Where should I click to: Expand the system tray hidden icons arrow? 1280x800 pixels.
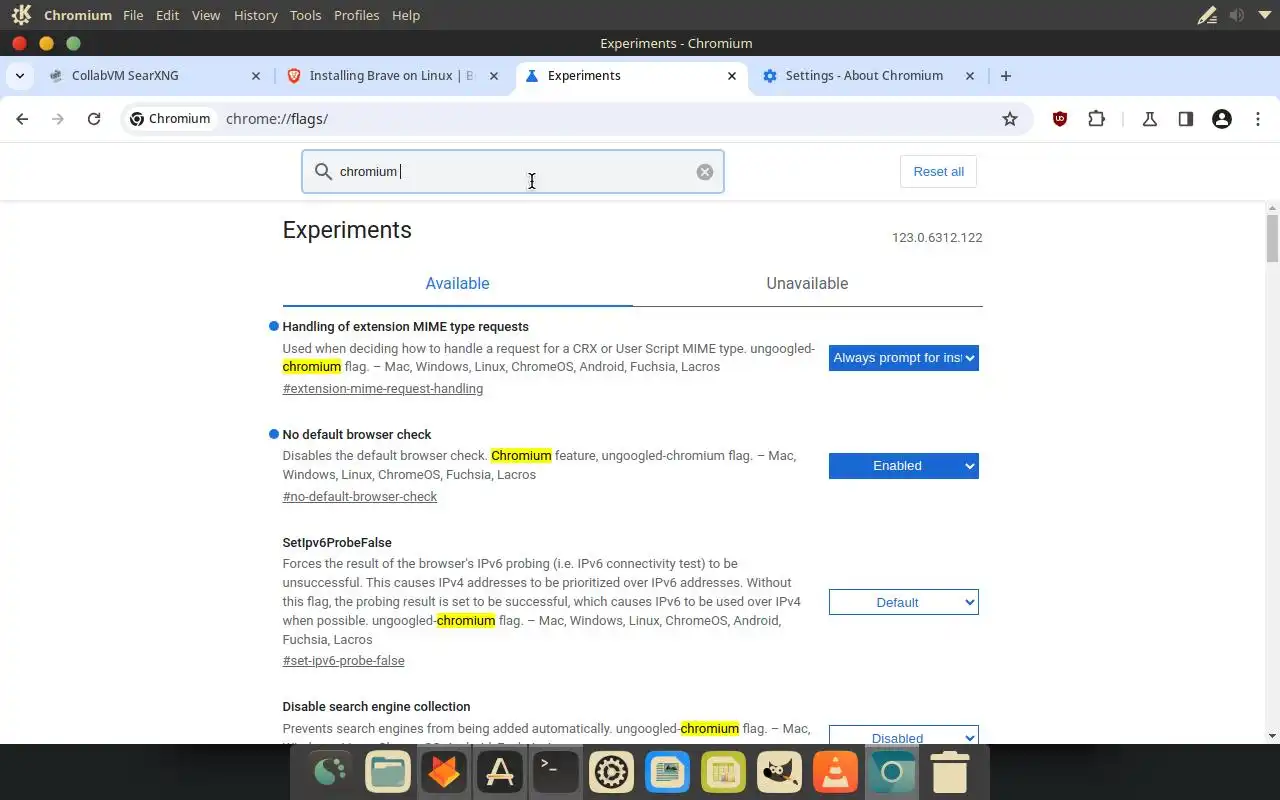click(x=1263, y=15)
